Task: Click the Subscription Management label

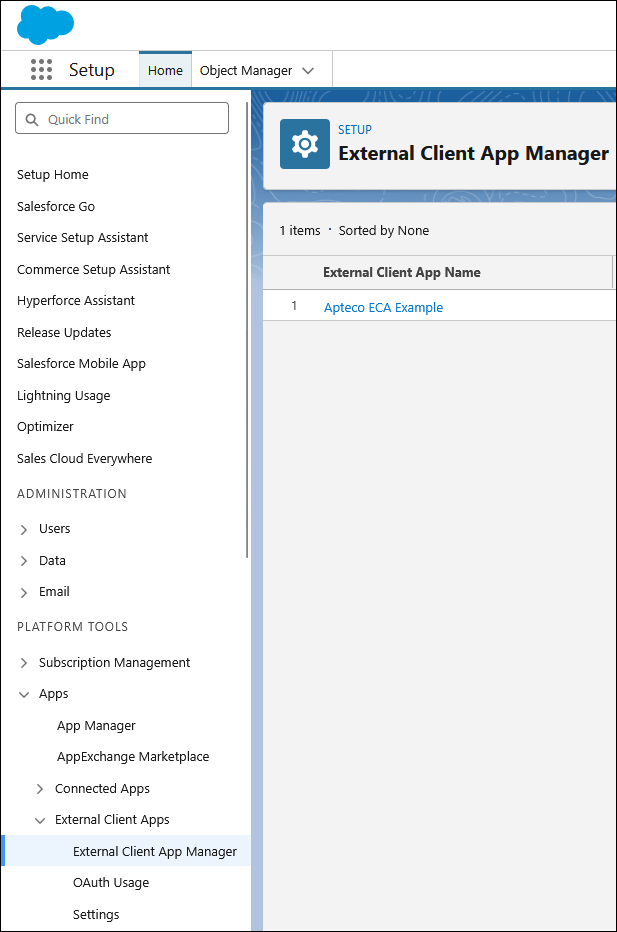Action: point(115,663)
